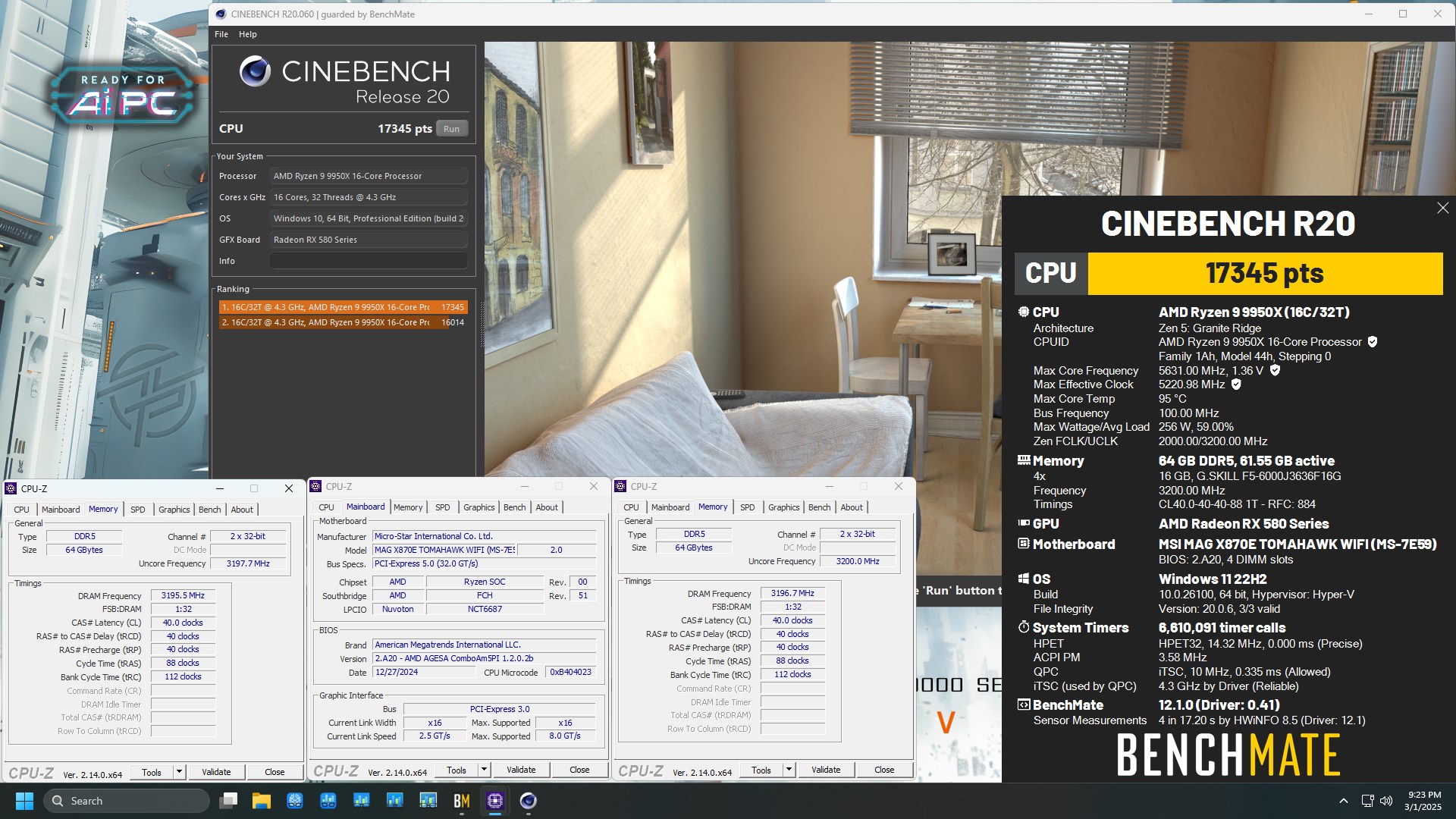Open the network status tray icon

(x=1367, y=801)
